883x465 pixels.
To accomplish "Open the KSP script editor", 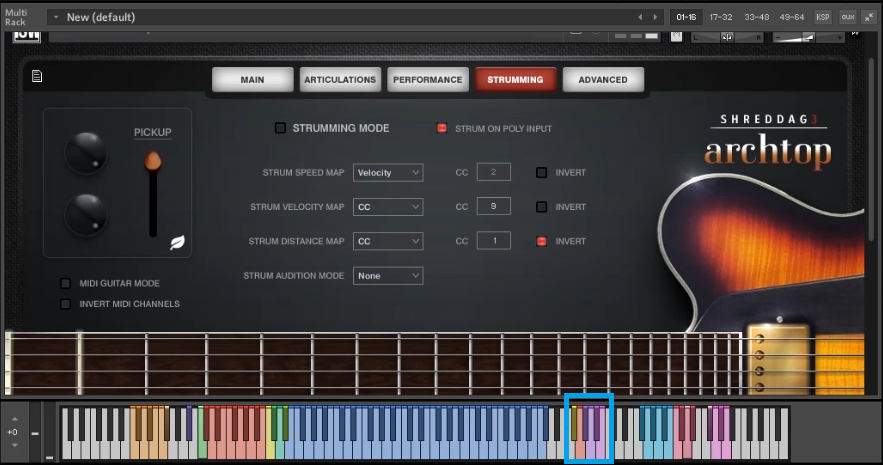I will coord(823,17).
